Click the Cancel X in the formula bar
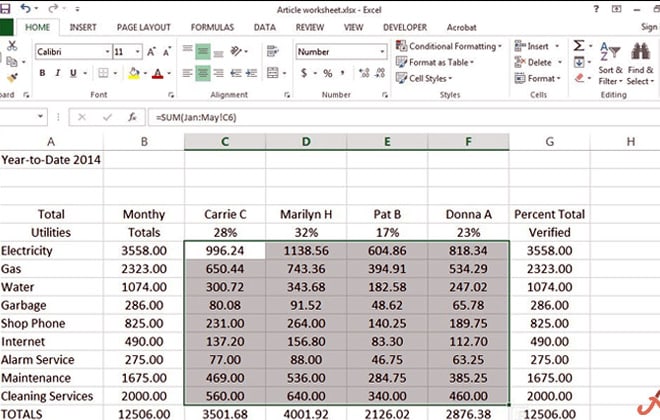This screenshot has width=660, height=420. [82, 117]
